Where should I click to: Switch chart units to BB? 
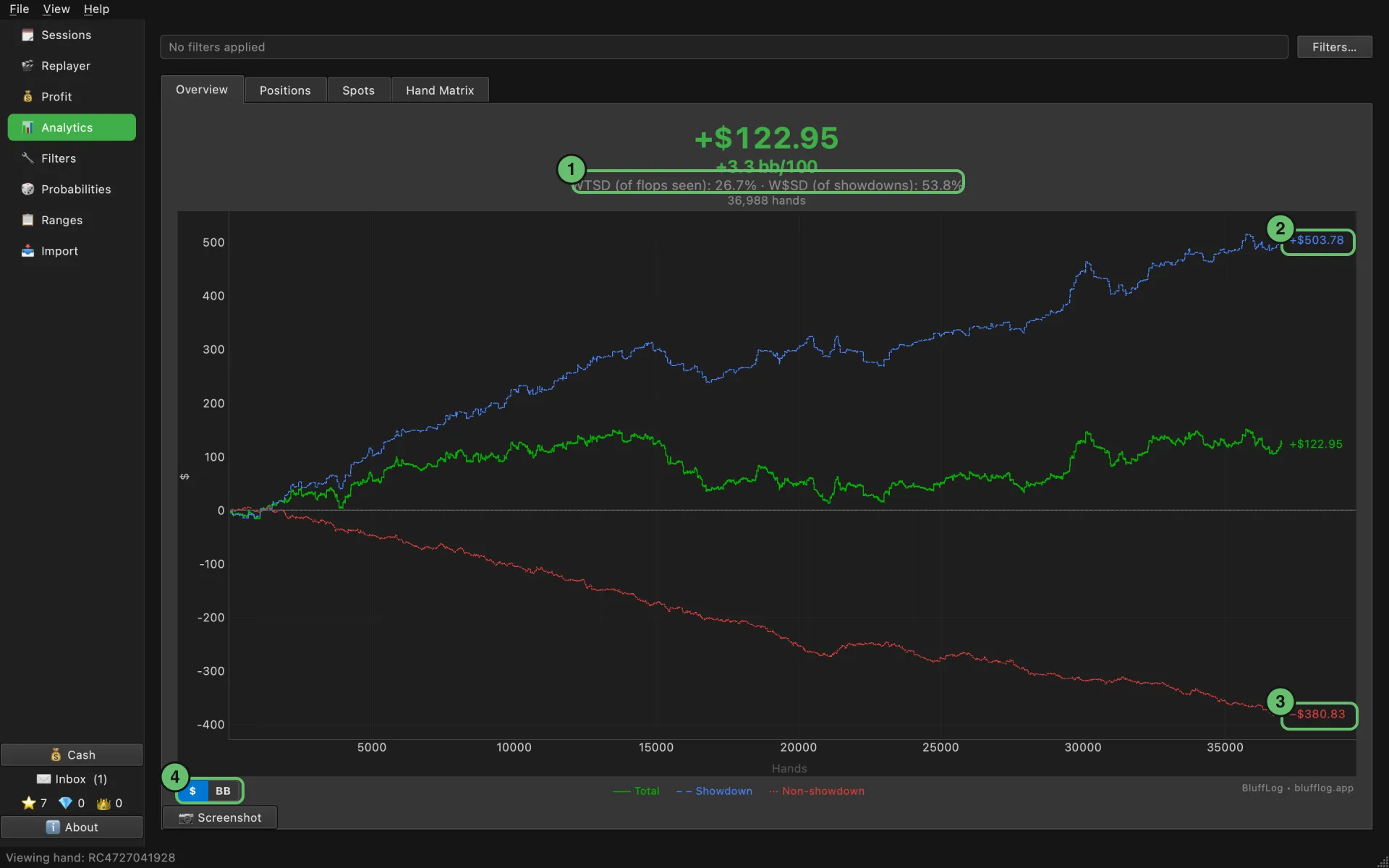click(223, 791)
